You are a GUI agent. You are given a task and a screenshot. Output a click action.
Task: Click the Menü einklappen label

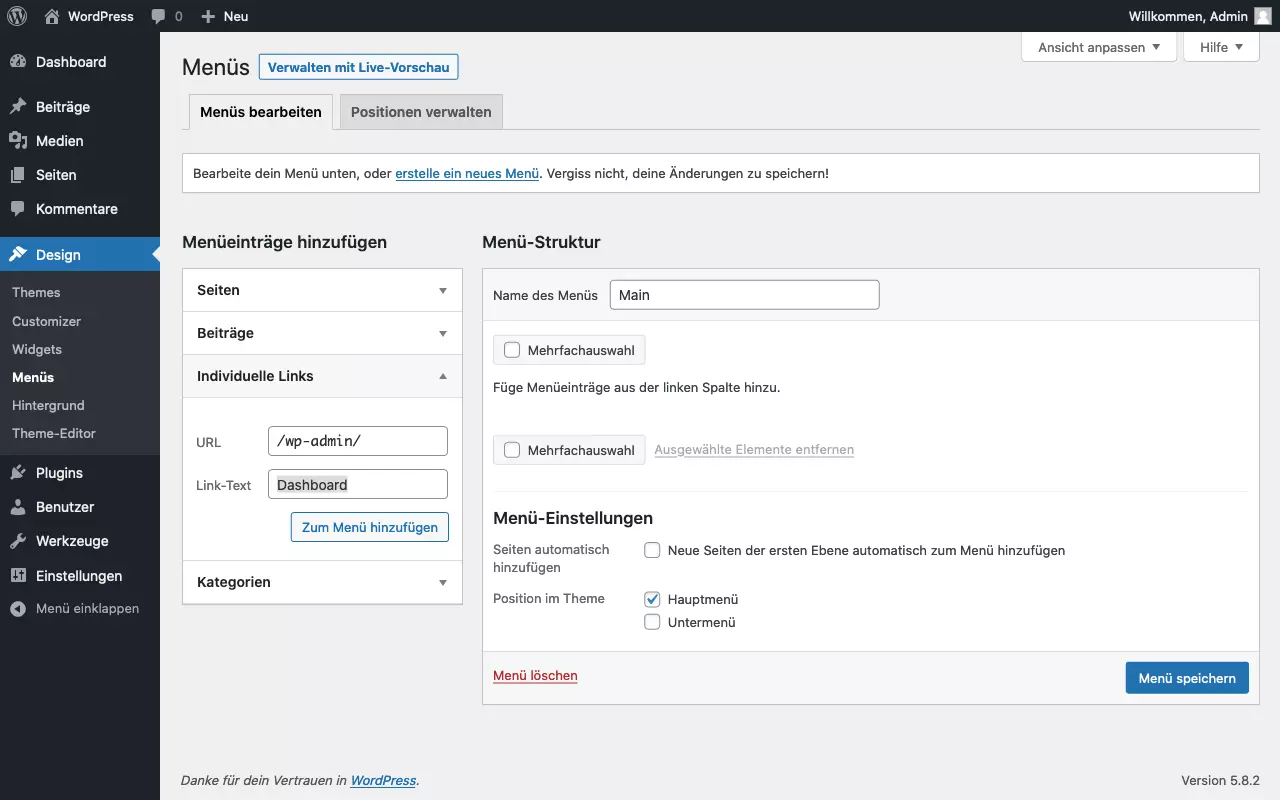pos(87,608)
